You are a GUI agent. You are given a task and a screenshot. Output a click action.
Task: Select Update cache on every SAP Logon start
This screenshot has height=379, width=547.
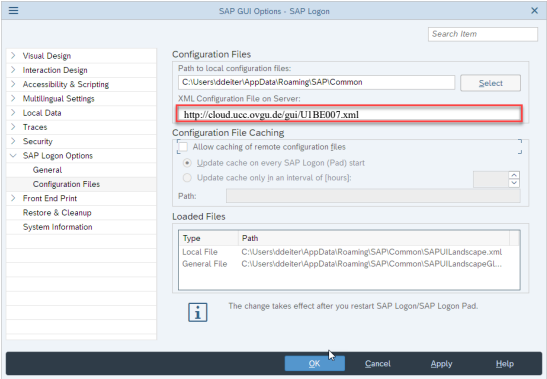[x=187, y=163]
